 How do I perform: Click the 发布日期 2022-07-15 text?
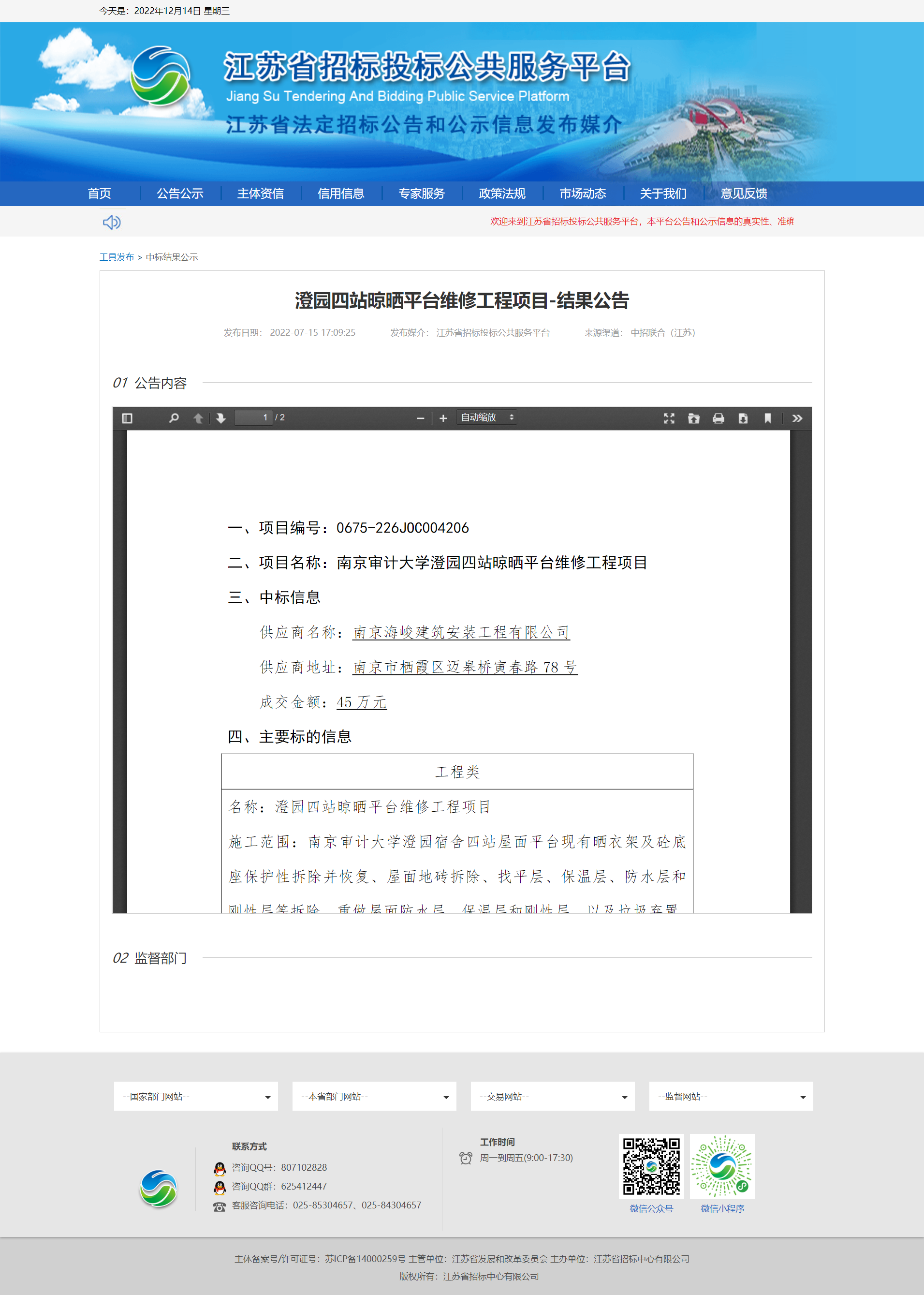pos(290,332)
